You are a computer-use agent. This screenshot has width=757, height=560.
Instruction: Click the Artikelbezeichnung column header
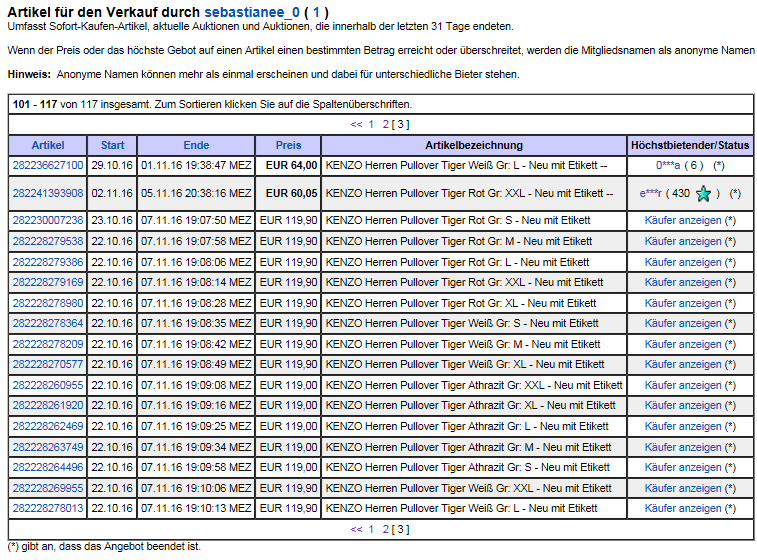coord(474,145)
